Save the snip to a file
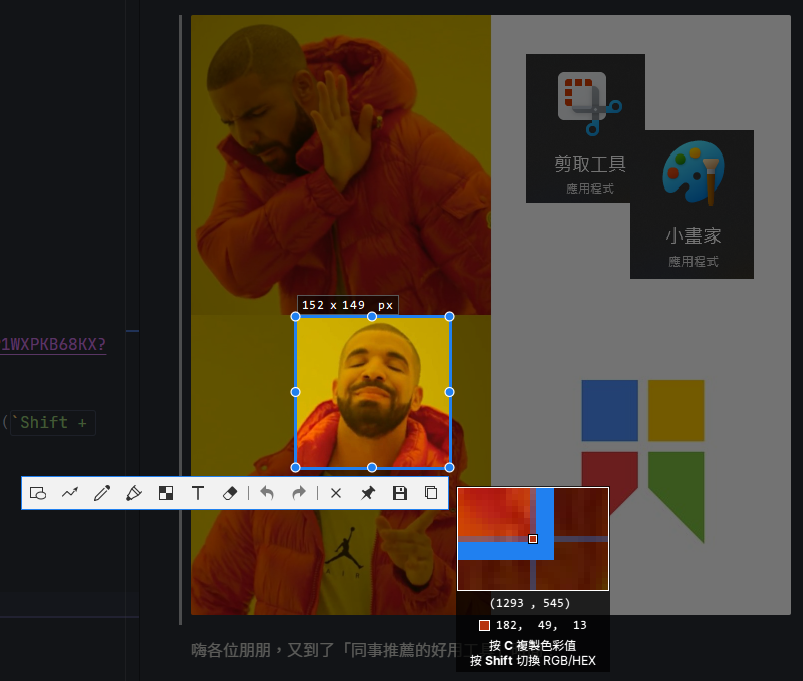The height and width of the screenshot is (681, 803). coord(399,493)
